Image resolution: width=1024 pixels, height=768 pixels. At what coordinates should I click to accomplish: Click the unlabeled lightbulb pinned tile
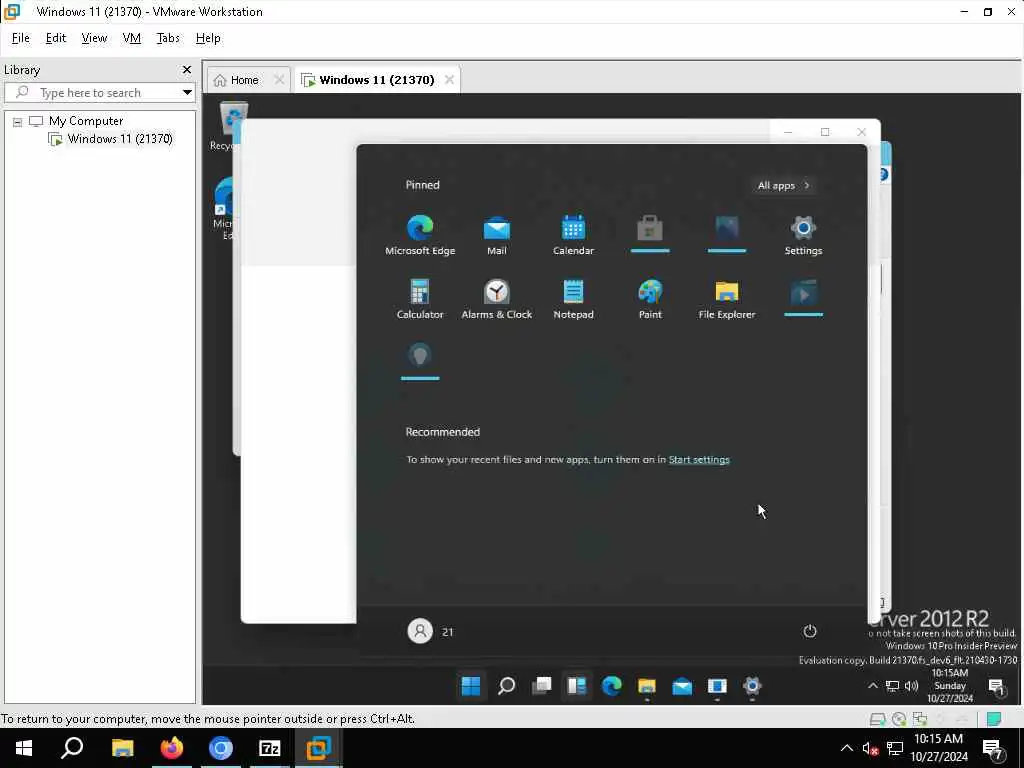click(420, 356)
